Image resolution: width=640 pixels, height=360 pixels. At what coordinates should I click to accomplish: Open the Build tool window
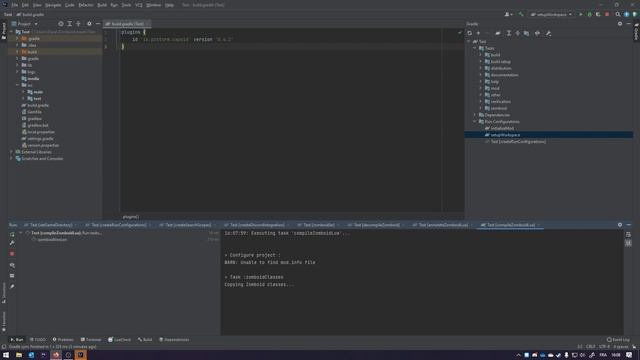[145, 340]
